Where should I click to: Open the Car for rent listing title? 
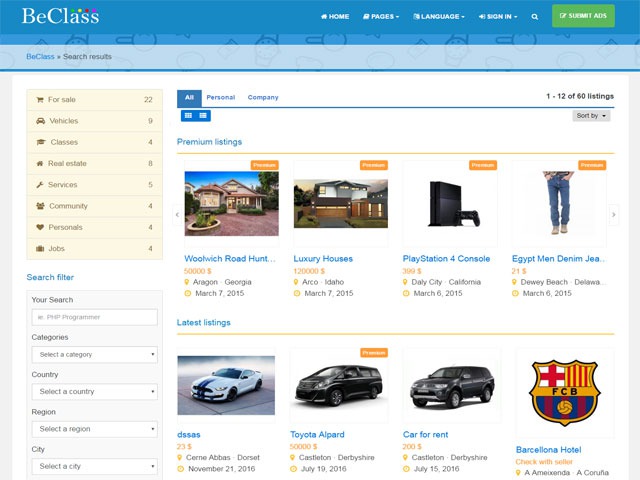pos(425,434)
